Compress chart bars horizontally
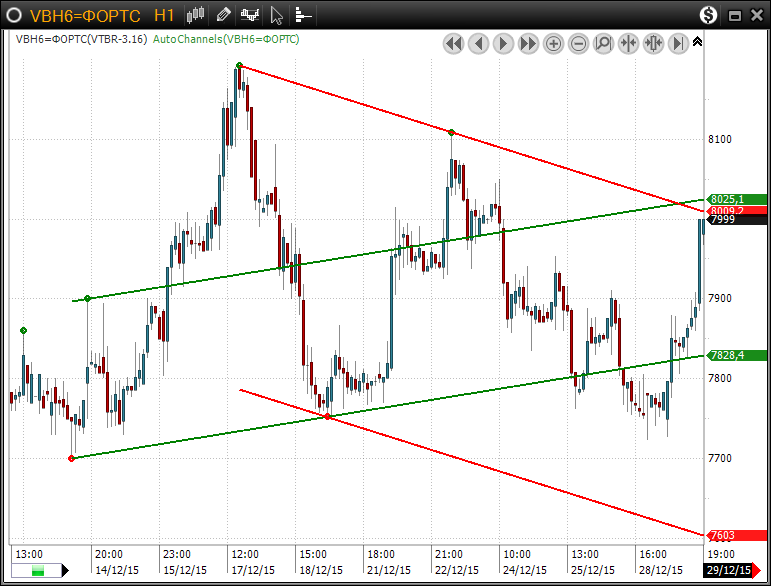The image size is (771, 586). [629, 43]
